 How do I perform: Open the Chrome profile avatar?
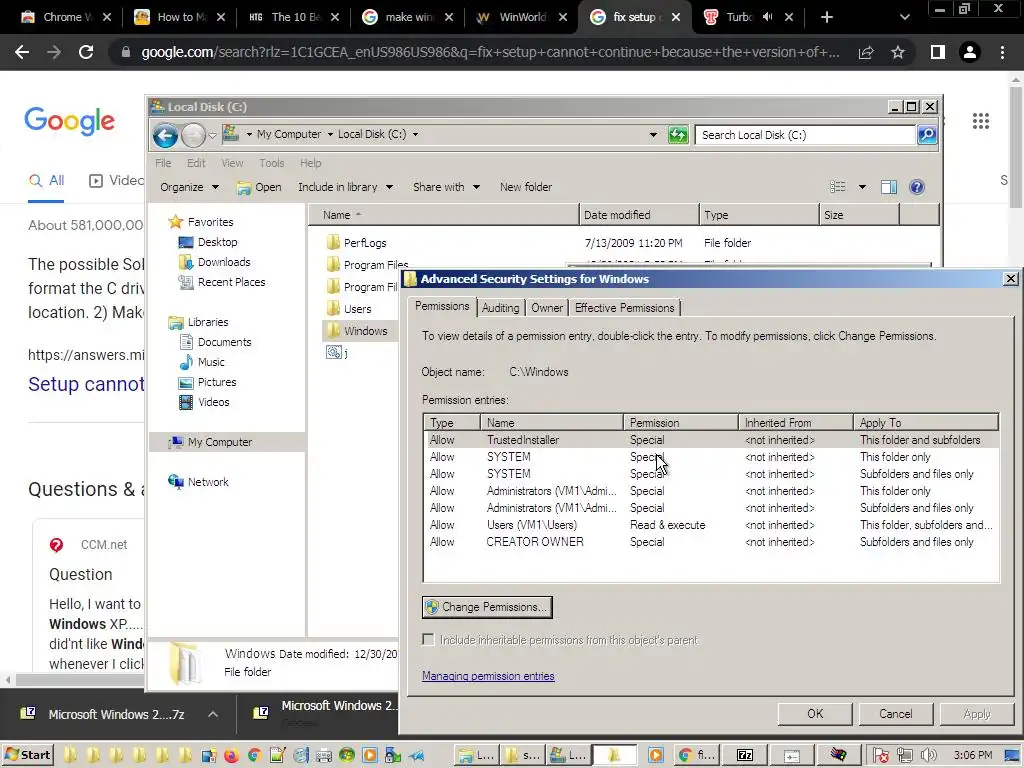pyautogui.click(x=970, y=52)
